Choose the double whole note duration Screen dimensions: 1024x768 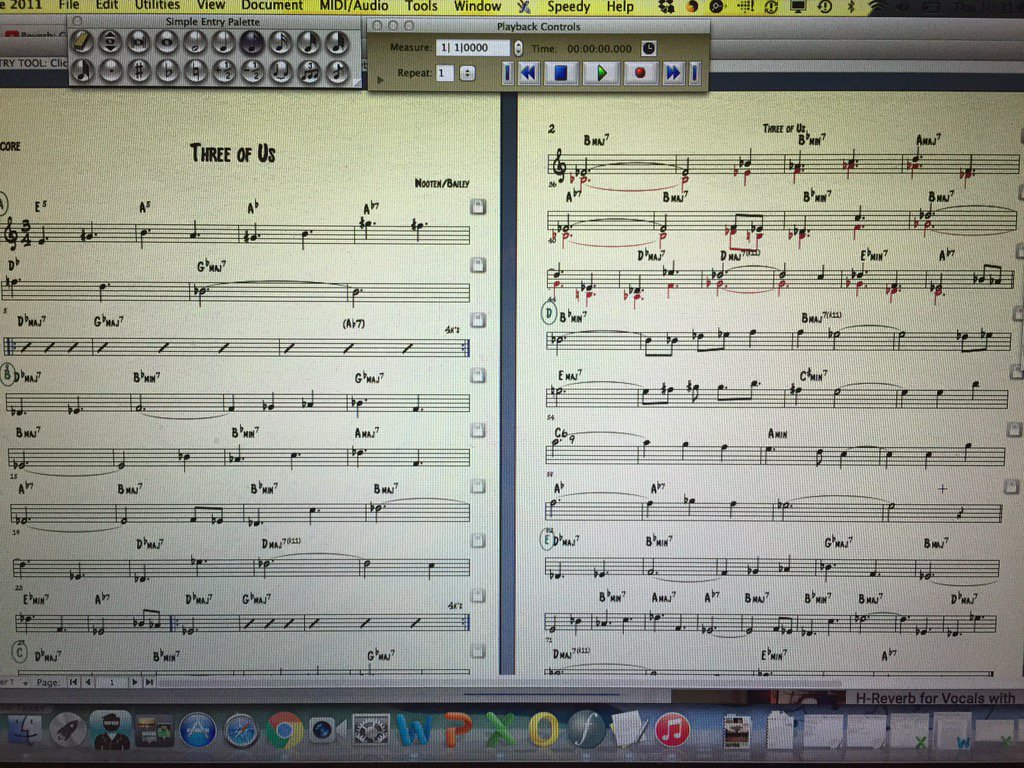pyautogui.click(x=138, y=43)
